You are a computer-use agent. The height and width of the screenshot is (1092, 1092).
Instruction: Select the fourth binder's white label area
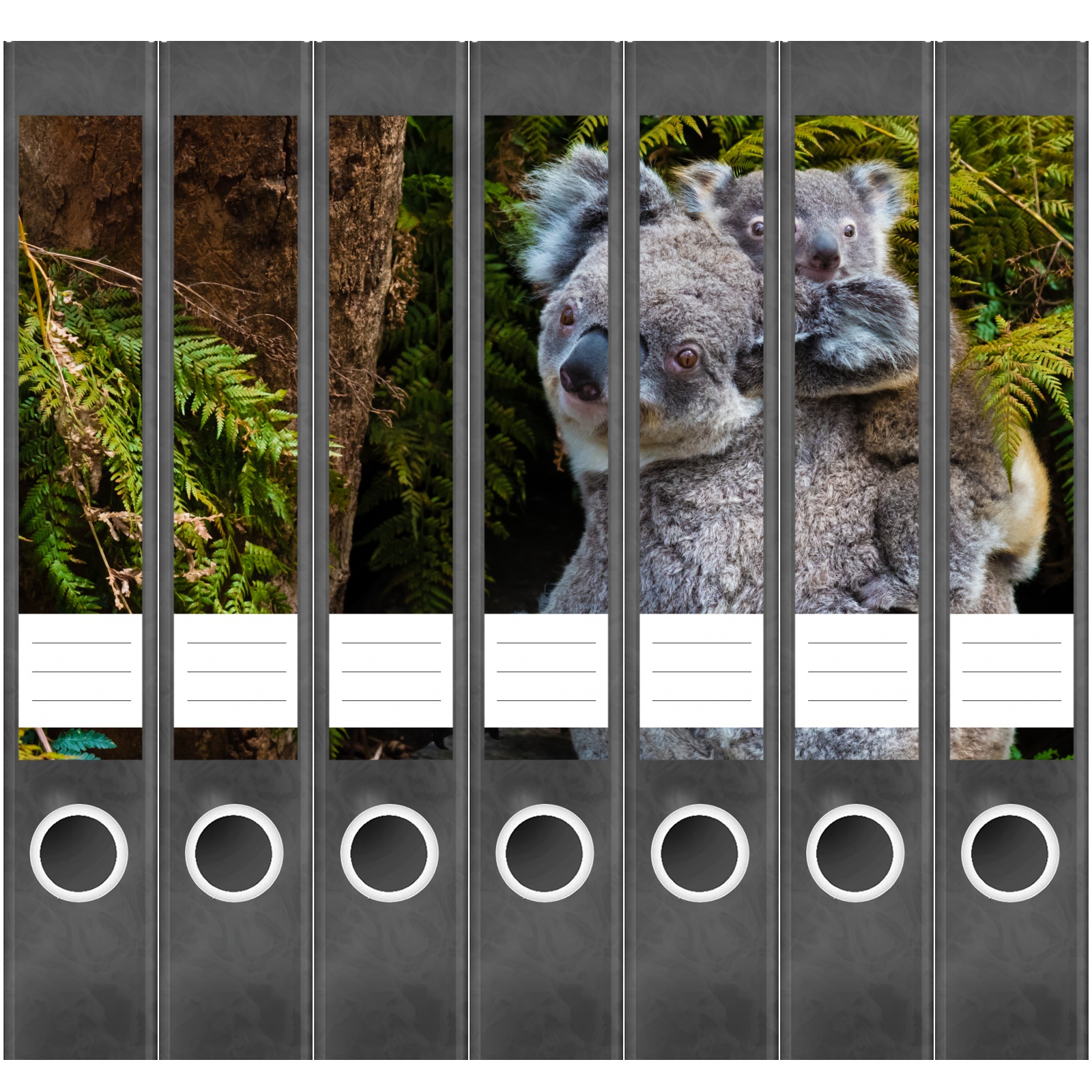pyautogui.click(x=546, y=671)
